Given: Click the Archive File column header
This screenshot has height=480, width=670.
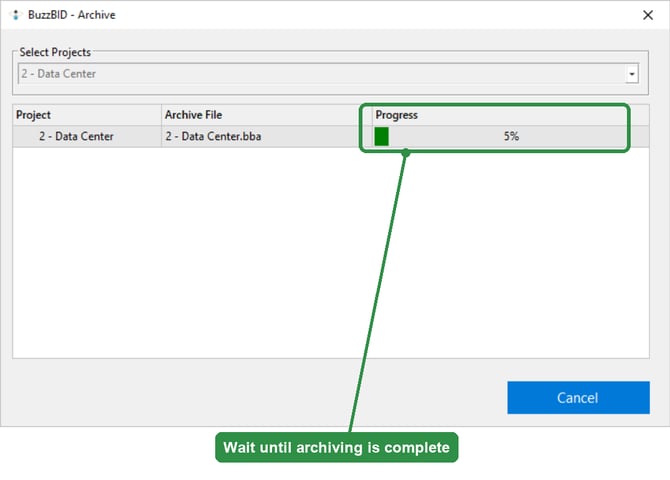Looking at the screenshot, I should tap(267, 115).
